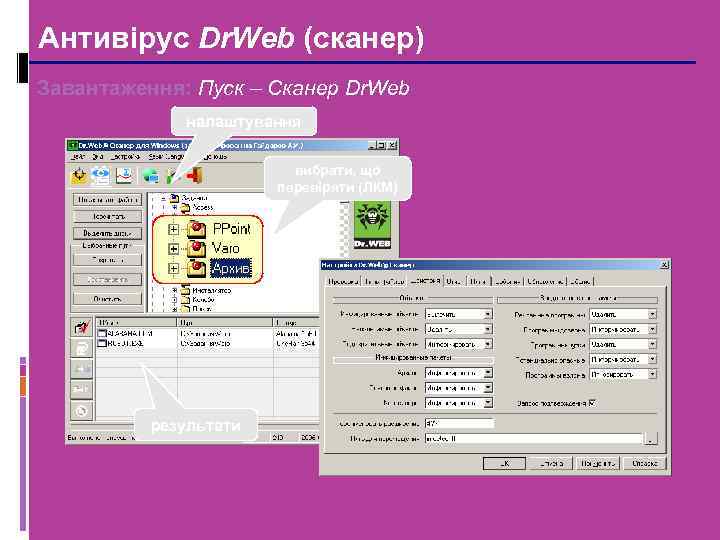The width and height of the screenshot is (720, 540).
Task: Click the move-to path input field
Action: [x=534, y=439]
